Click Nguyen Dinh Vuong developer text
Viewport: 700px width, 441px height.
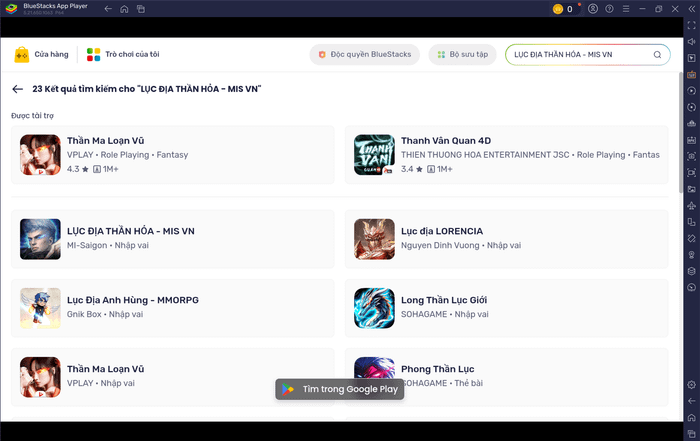click(x=440, y=245)
